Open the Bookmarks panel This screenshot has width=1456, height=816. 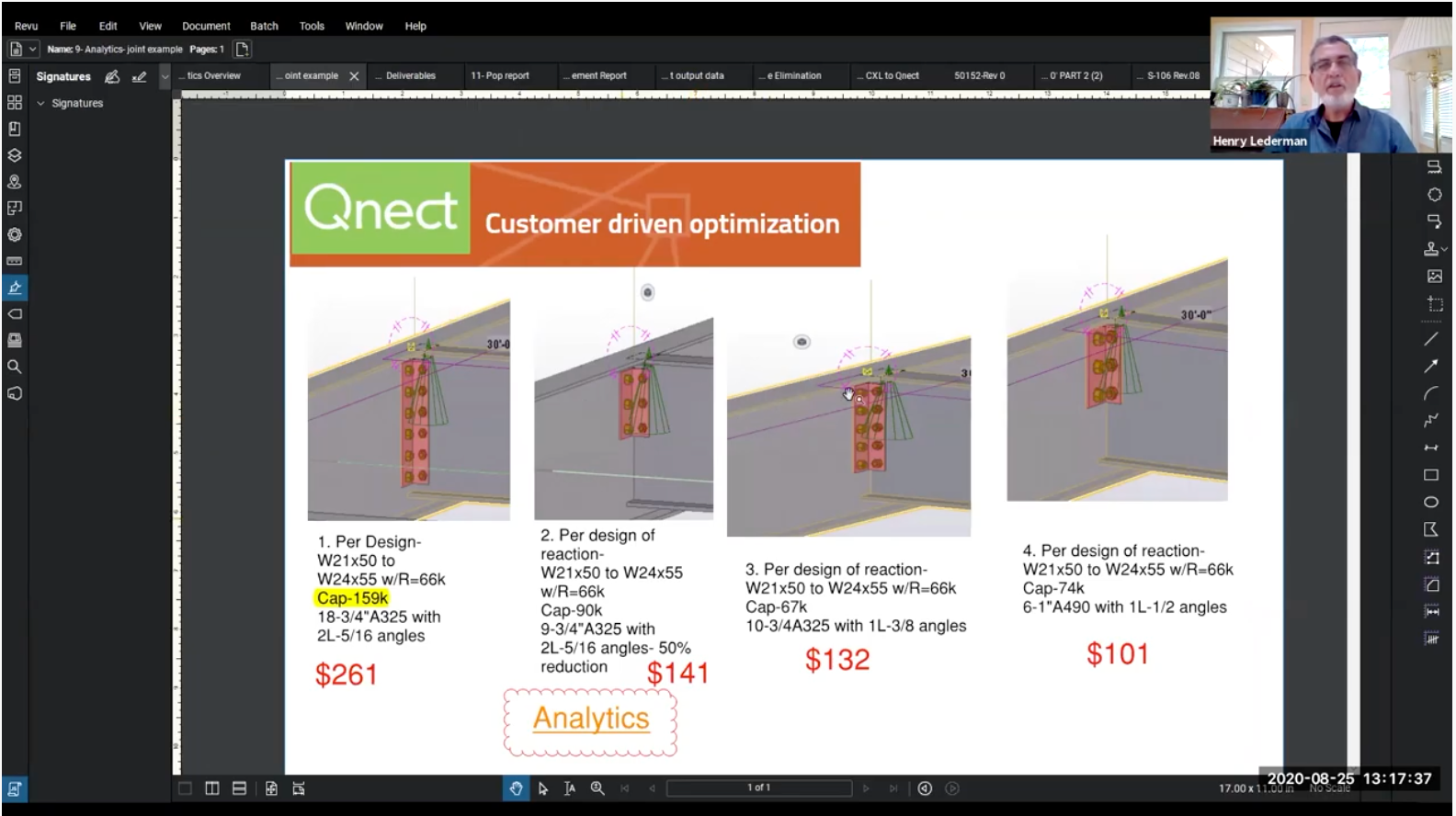[15, 129]
